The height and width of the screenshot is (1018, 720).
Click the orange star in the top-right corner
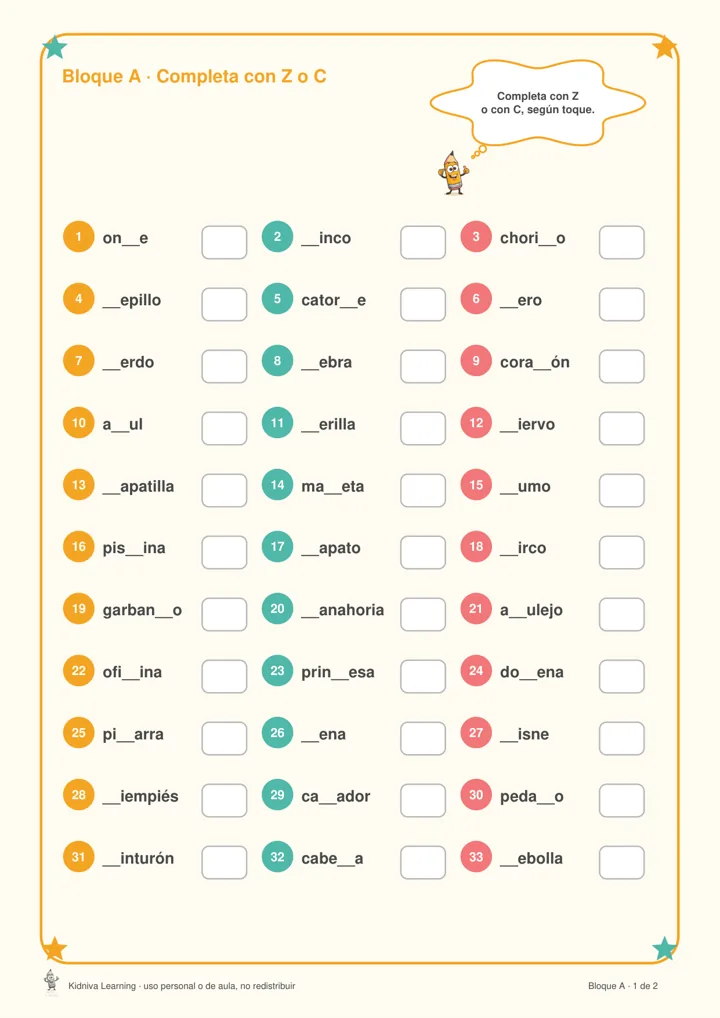(x=664, y=47)
